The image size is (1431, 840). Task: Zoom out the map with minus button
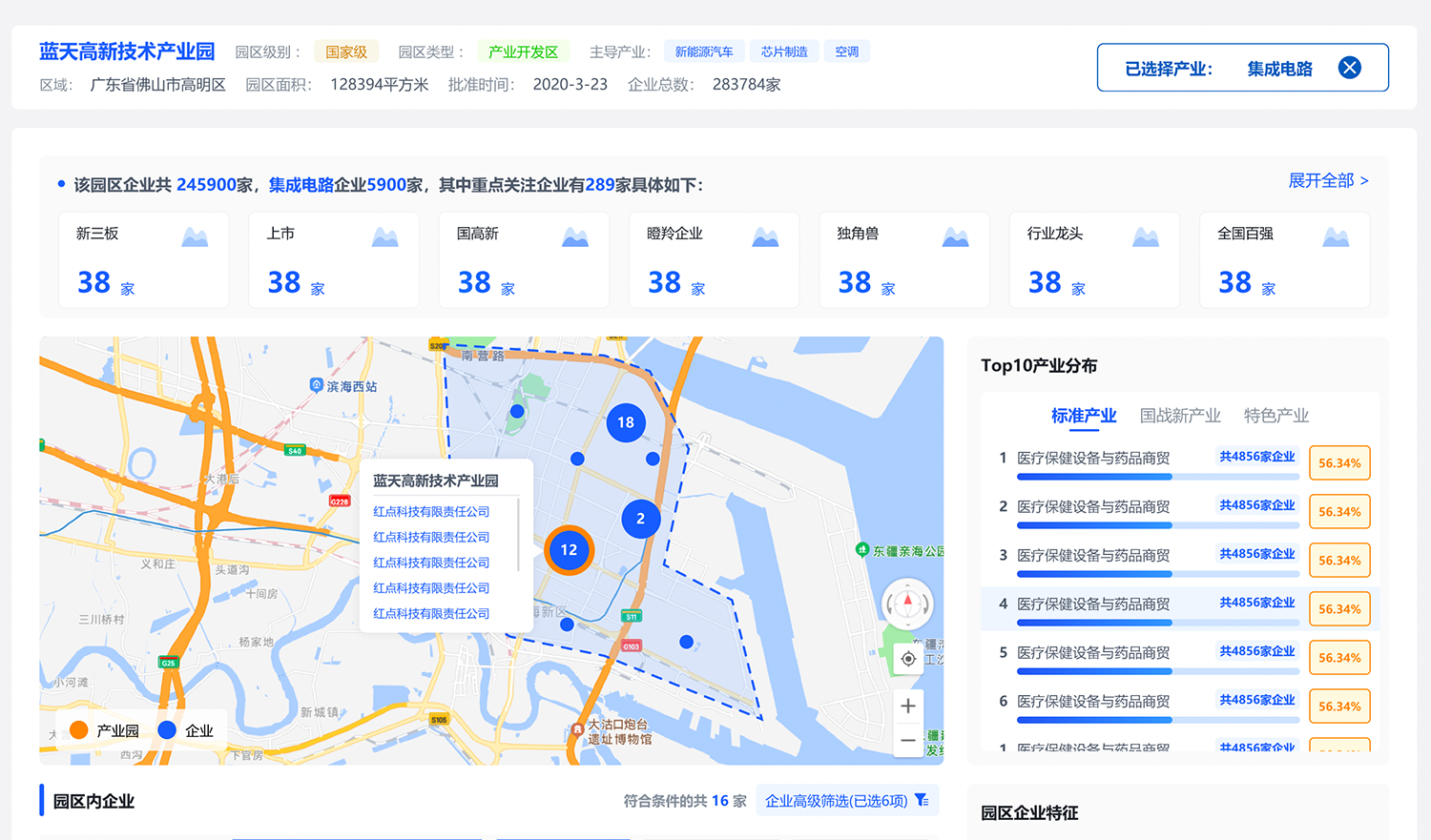908,740
